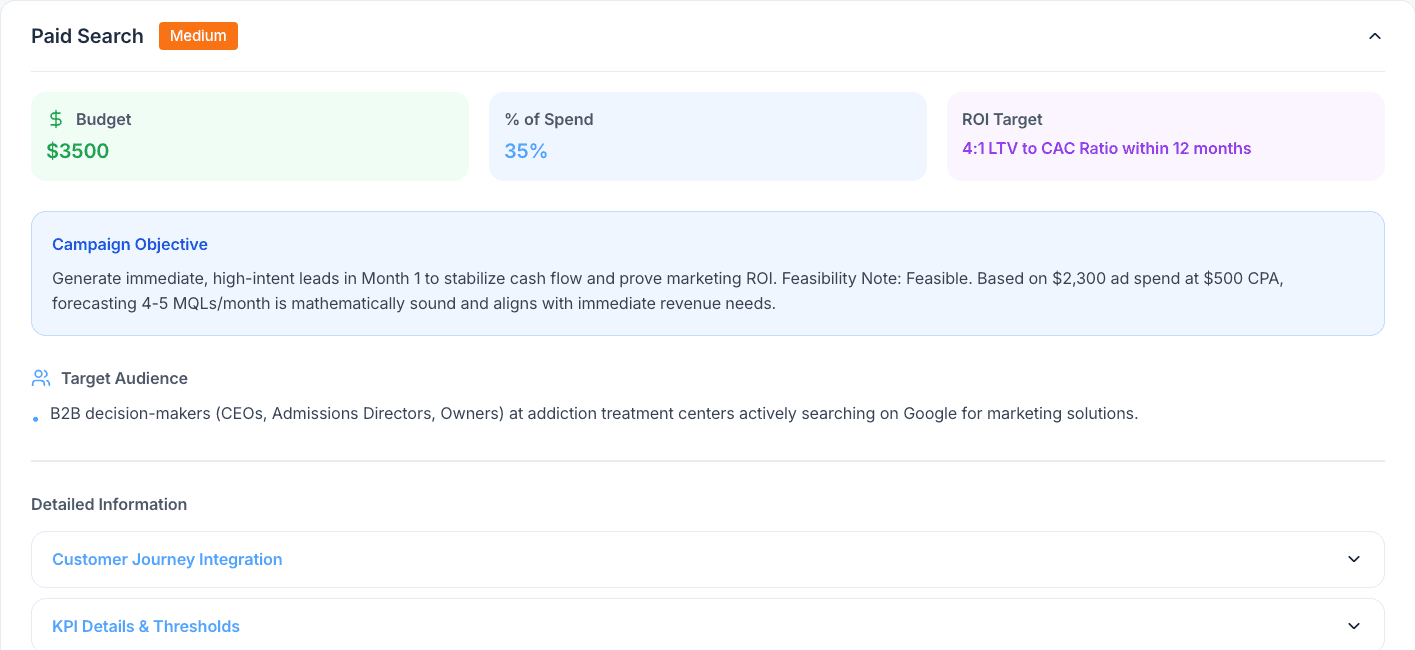Viewport: 1415px width, 650px height.
Task: Click the Detailed Information section label
Action: click(x=109, y=504)
